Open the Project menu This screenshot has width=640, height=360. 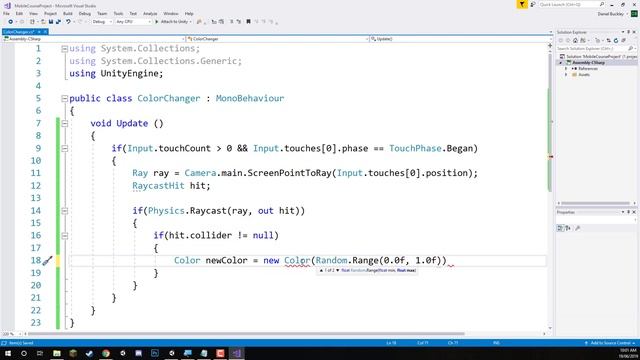coord(51,13)
